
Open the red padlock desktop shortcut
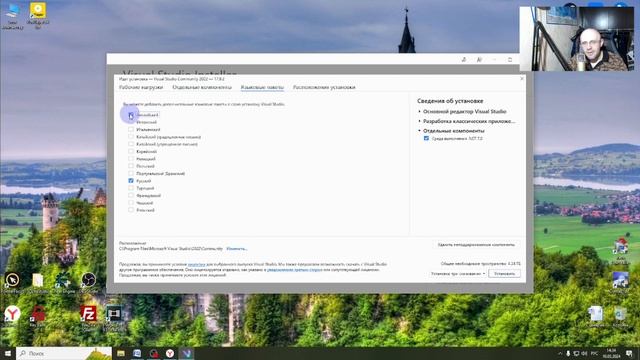pos(38,316)
